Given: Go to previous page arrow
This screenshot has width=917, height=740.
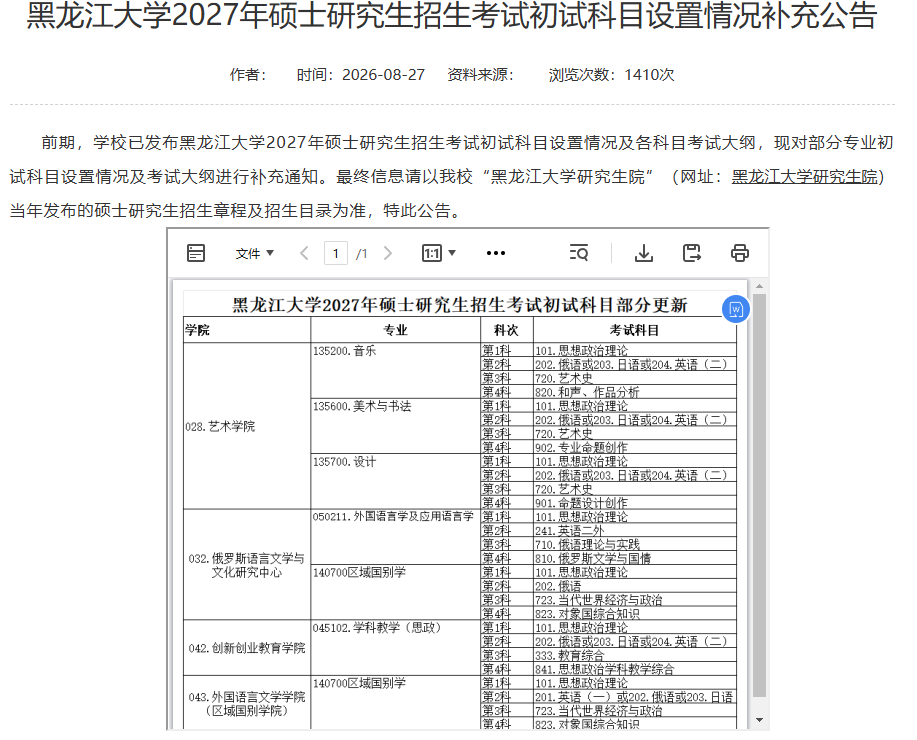Looking at the screenshot, I should click(x=304, y=253).
